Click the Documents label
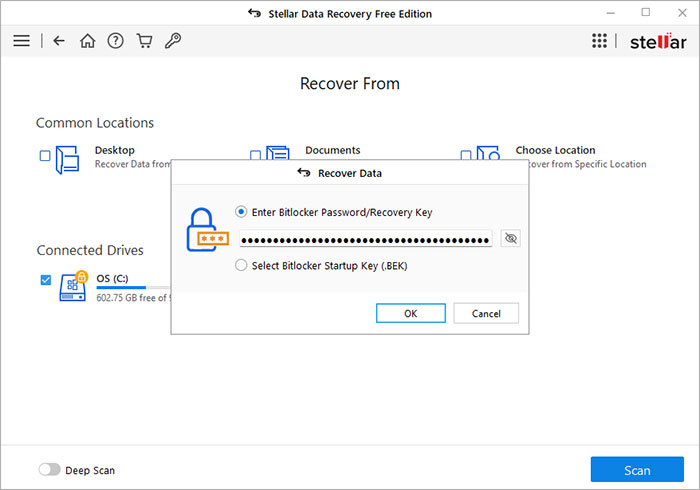The image size is (700, 490). (333, 150)
